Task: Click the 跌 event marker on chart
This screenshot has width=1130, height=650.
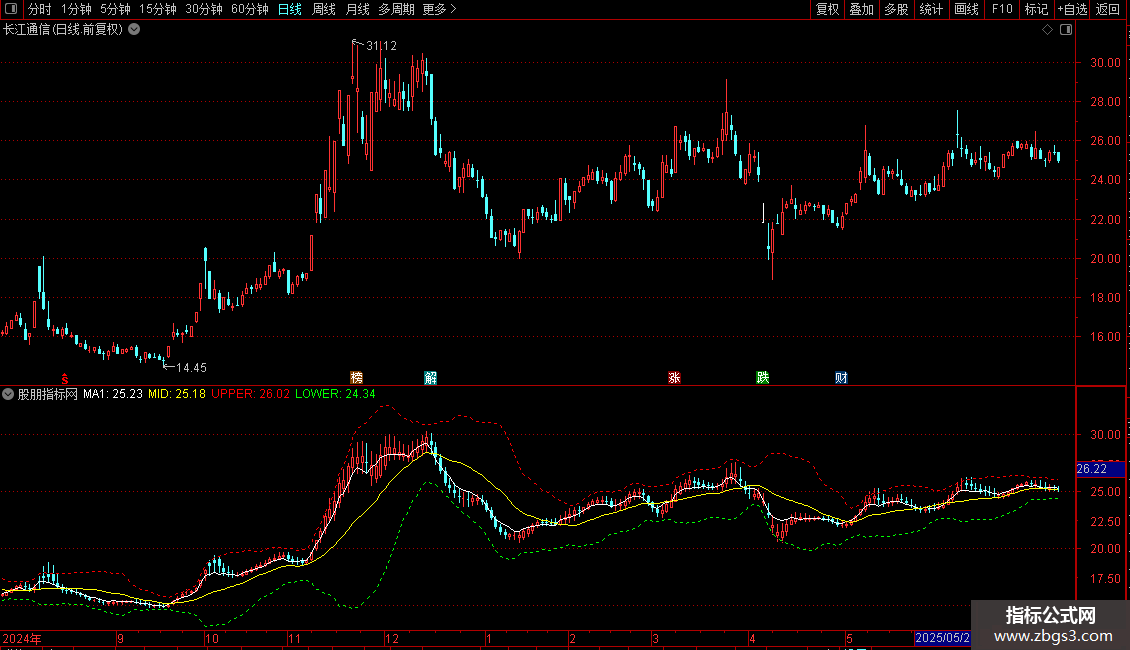Action: tap(762, 378)
